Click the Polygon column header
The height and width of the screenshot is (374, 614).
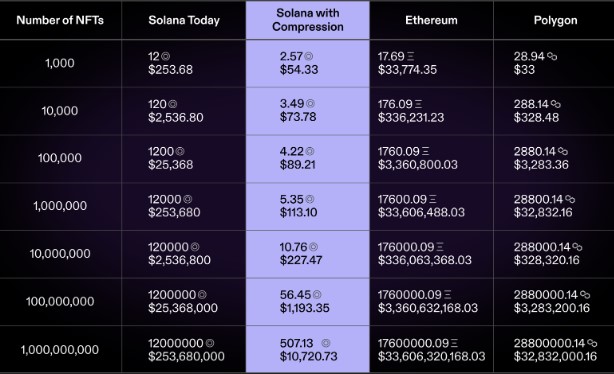[555, 20]
